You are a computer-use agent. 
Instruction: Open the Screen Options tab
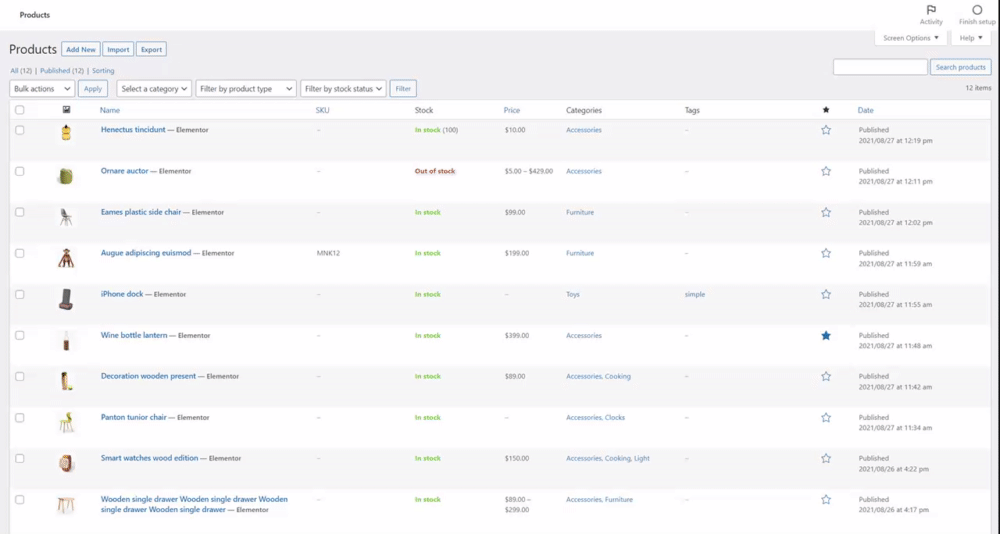910,38
